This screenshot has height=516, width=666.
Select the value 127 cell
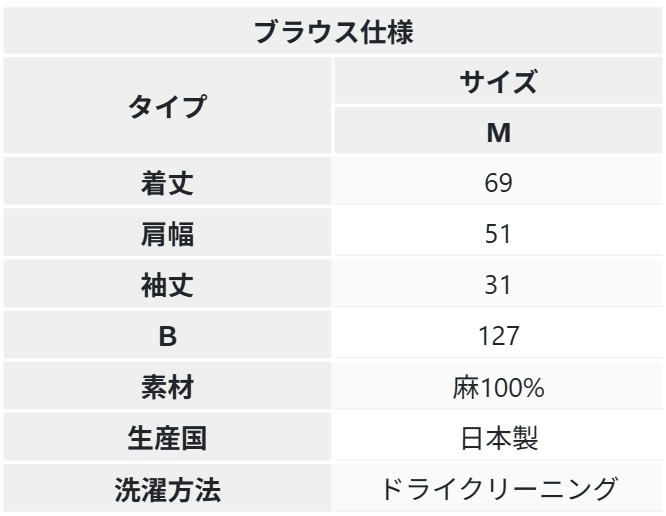tap(499, 337)
